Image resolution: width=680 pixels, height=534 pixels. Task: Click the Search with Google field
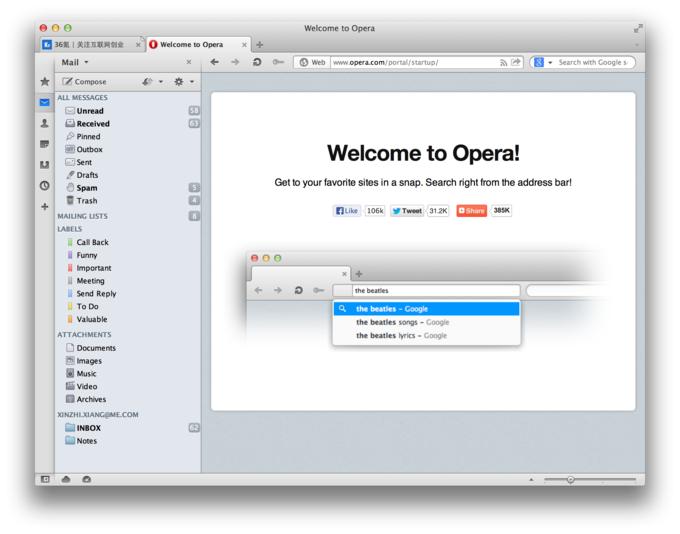[592, 62]
